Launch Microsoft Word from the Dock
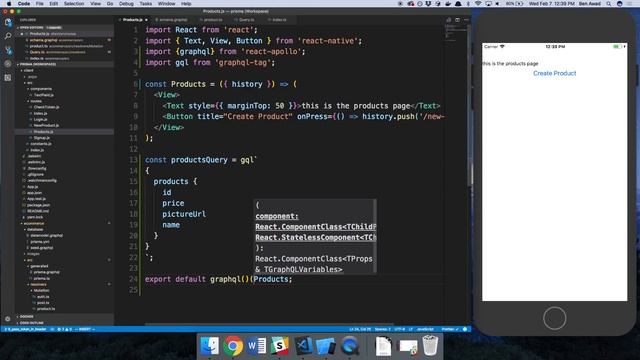Screen dimensions: 640x360 coord(256,346)
